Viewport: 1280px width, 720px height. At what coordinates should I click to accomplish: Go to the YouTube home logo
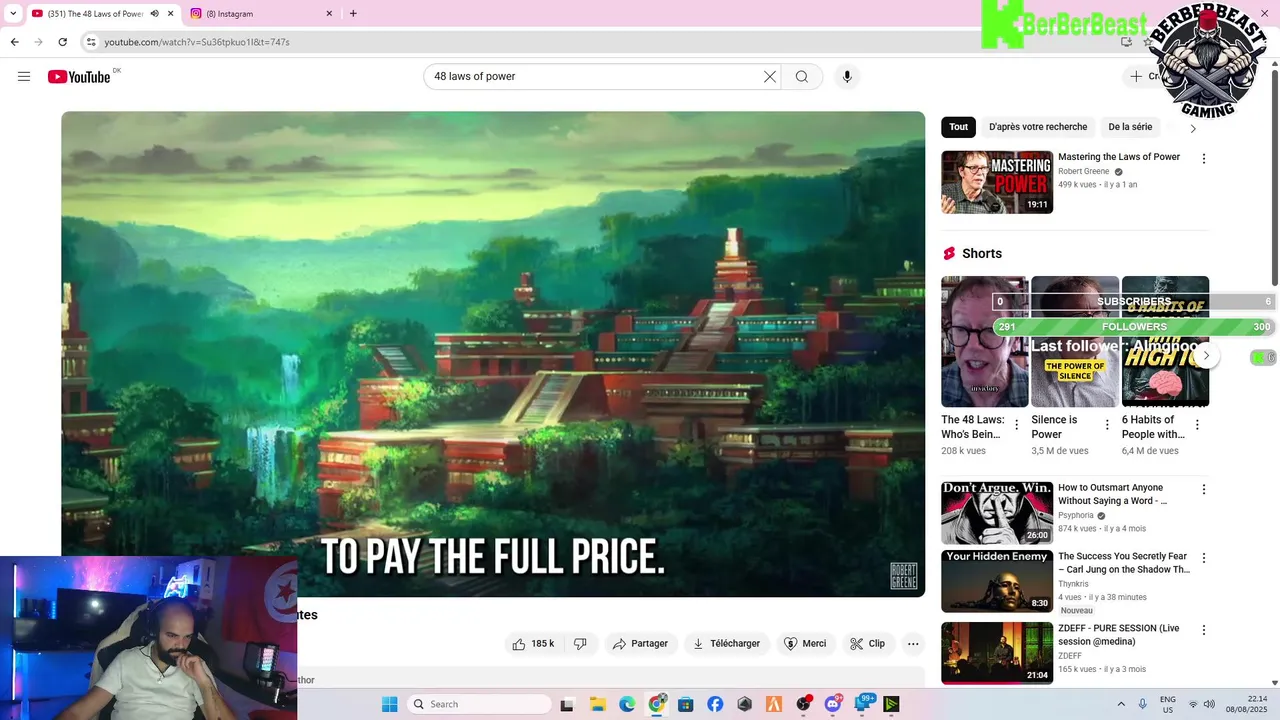pos(79,77)
